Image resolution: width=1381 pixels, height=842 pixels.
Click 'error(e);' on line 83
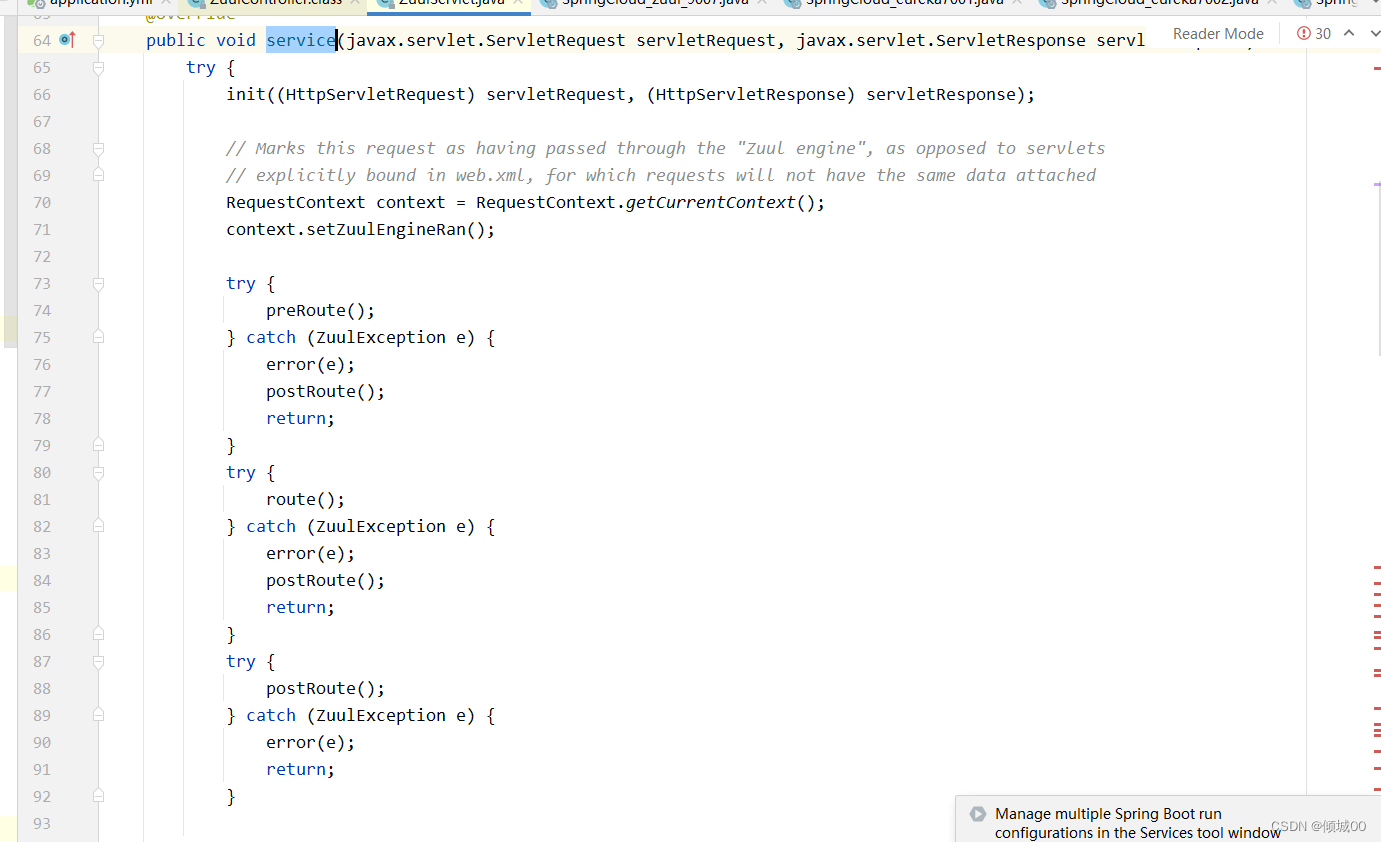click(x=311, y=553)
